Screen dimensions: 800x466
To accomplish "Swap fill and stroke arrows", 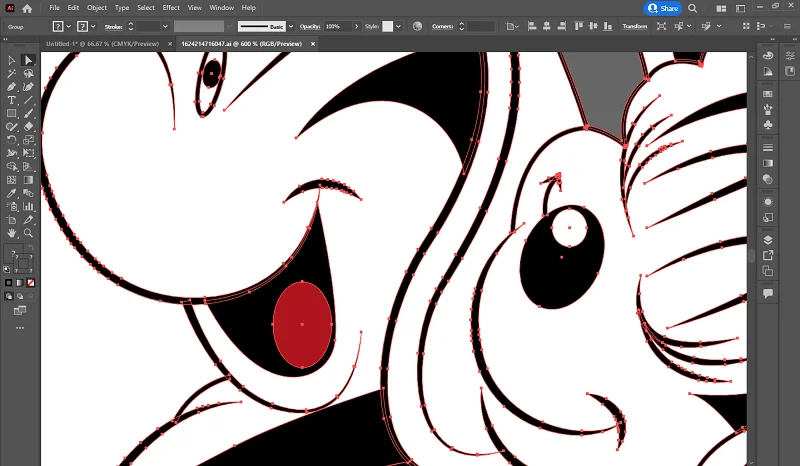I will click(x=31, y=248).
